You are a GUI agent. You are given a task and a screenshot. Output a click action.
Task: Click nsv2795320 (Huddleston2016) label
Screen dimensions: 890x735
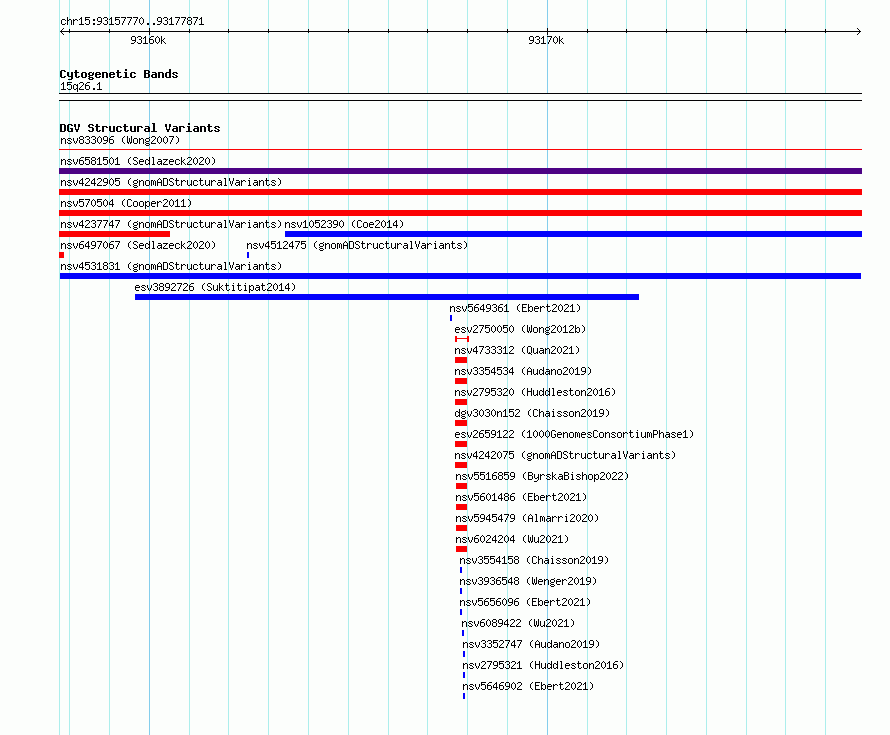(535, 392)
